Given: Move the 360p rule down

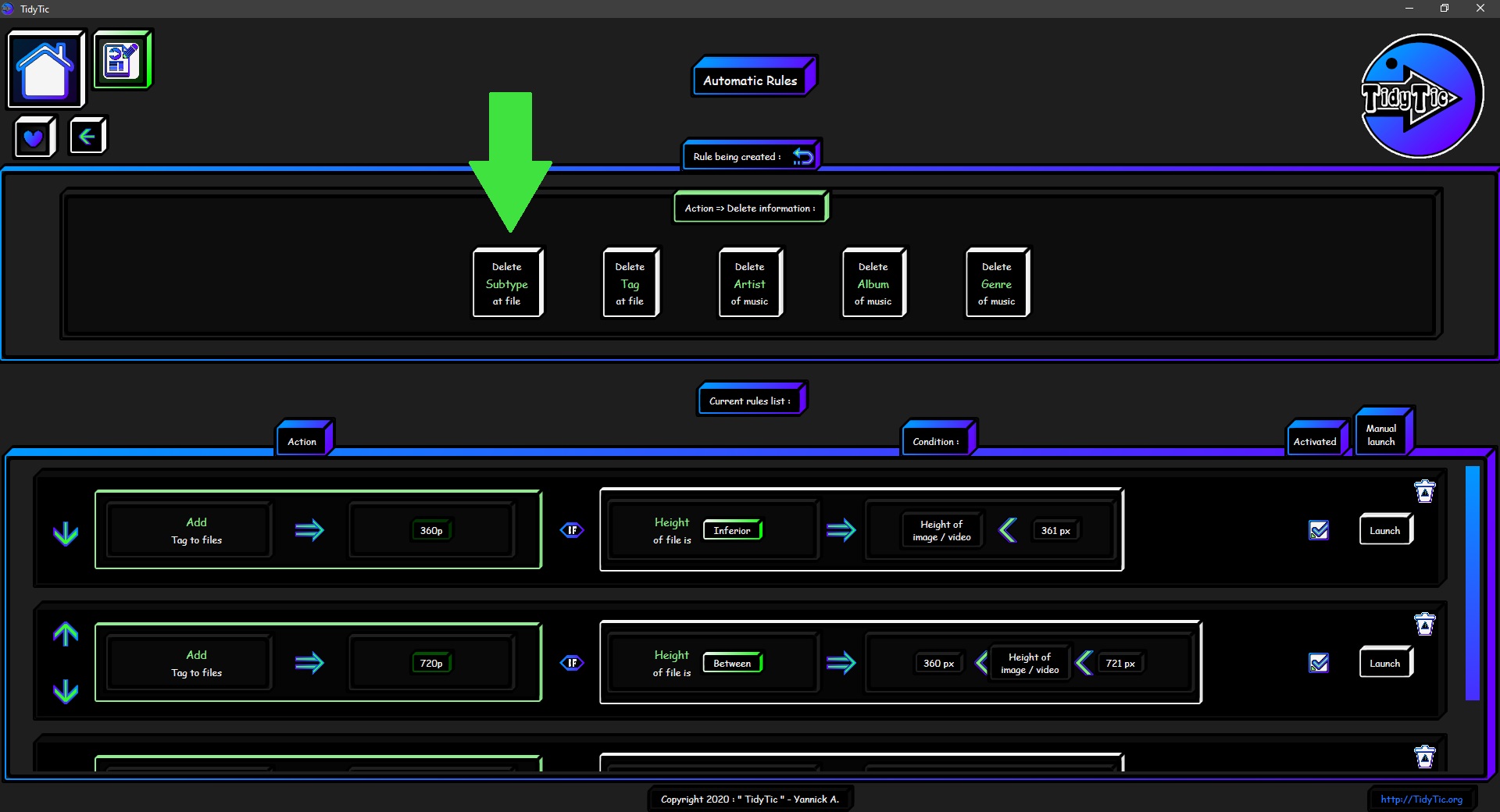Looking at the screenshot, I should (x=66, y=533).
